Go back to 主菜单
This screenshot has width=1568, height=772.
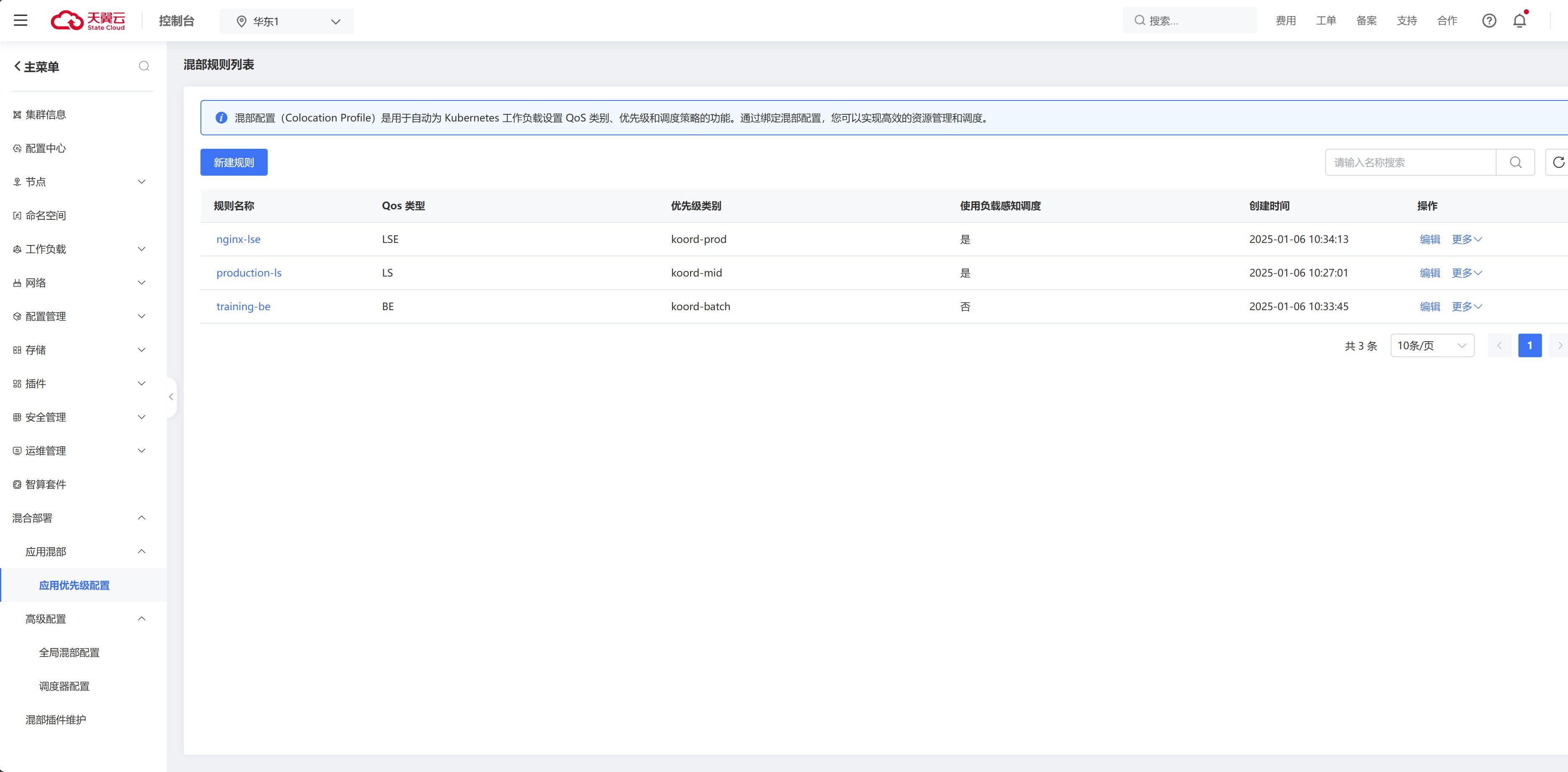tap(37, 66)
